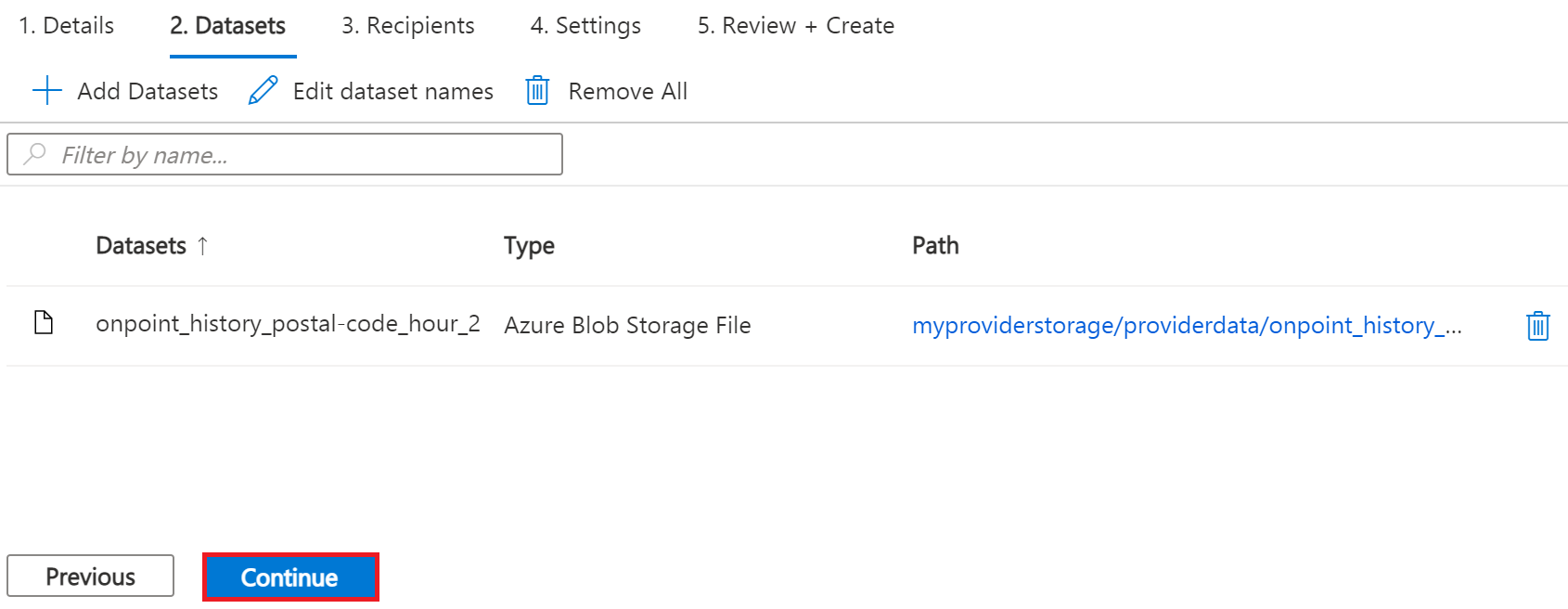Choose Edit dataset names text

(392, 91)
